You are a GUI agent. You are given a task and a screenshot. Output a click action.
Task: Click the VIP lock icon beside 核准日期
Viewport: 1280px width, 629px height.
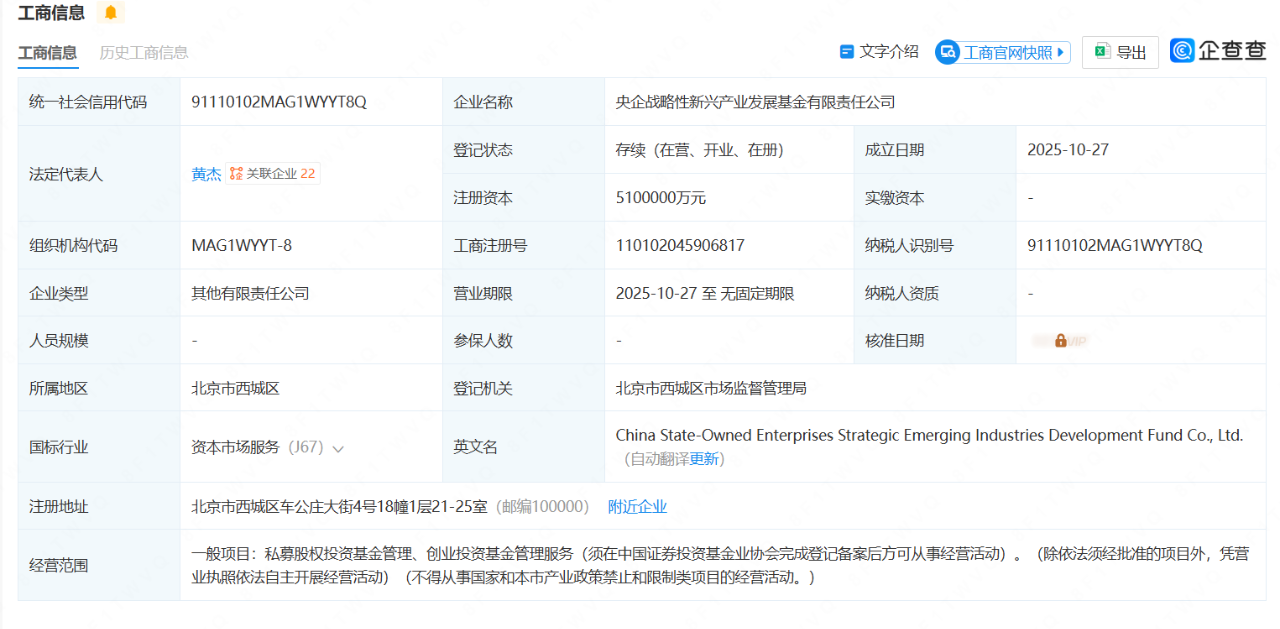tap(1061, 341)
